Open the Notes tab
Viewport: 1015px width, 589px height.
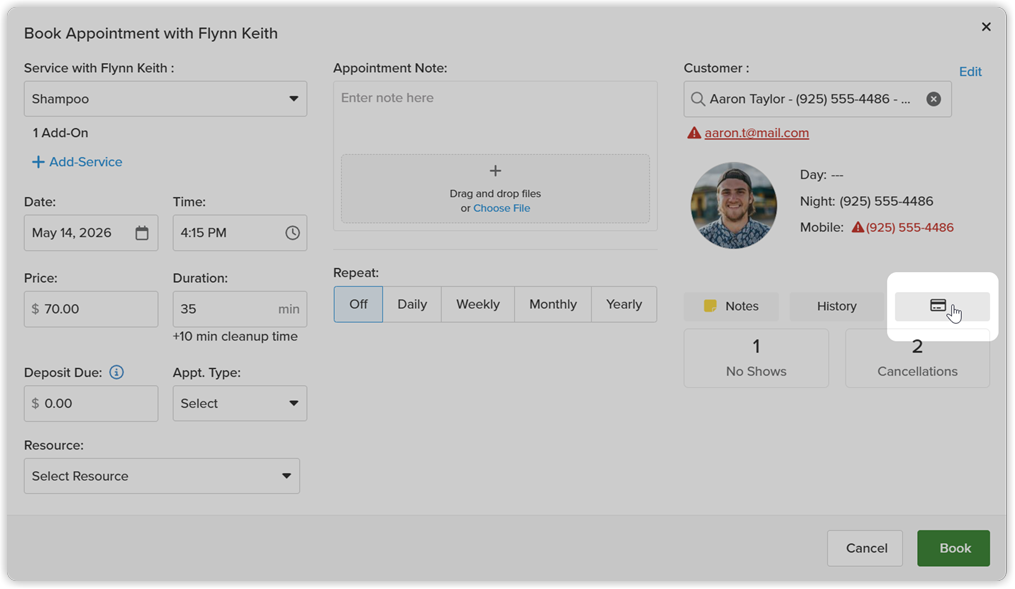tap(731, 306)
